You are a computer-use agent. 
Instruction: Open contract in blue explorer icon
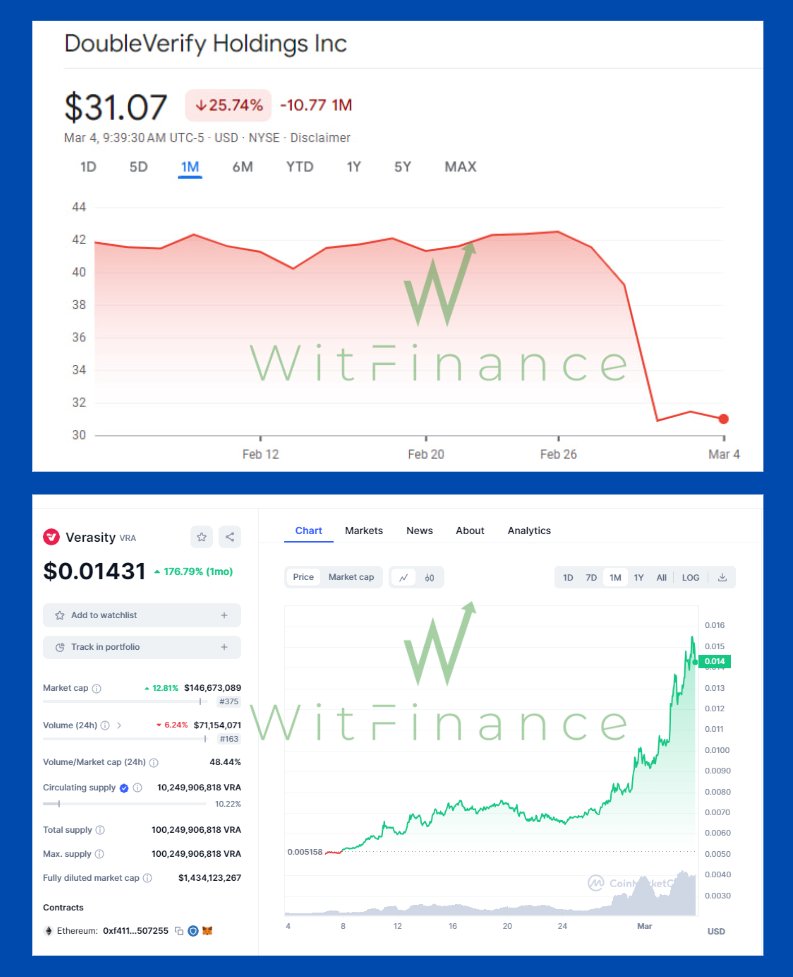click(x=193, y=931)
